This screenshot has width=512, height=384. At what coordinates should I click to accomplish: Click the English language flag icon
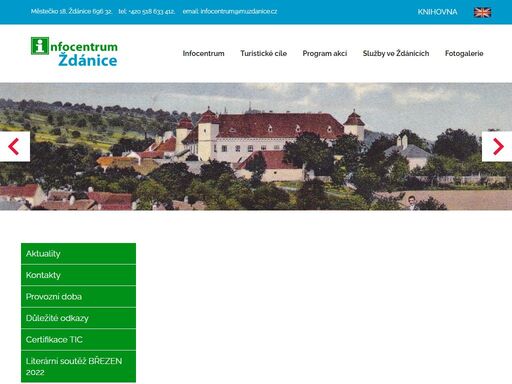[482, 12]
